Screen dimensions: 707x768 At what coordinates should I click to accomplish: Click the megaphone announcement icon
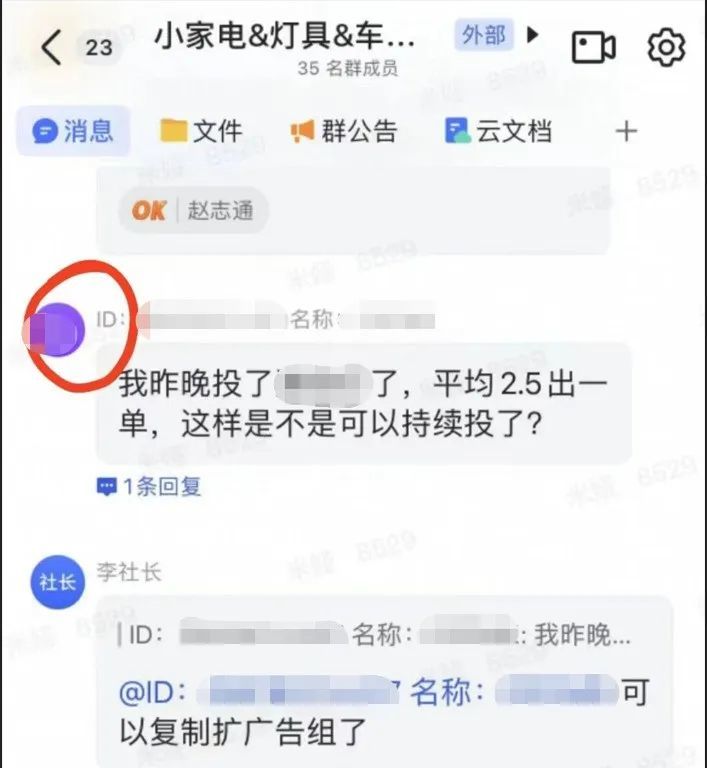pos(302,131)
